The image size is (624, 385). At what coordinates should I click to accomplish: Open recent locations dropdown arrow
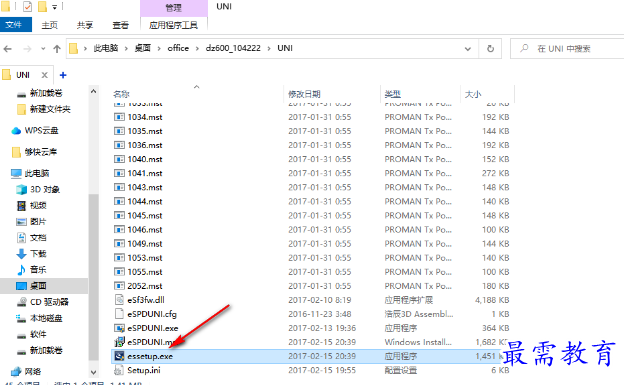click(x=43, y=49)
